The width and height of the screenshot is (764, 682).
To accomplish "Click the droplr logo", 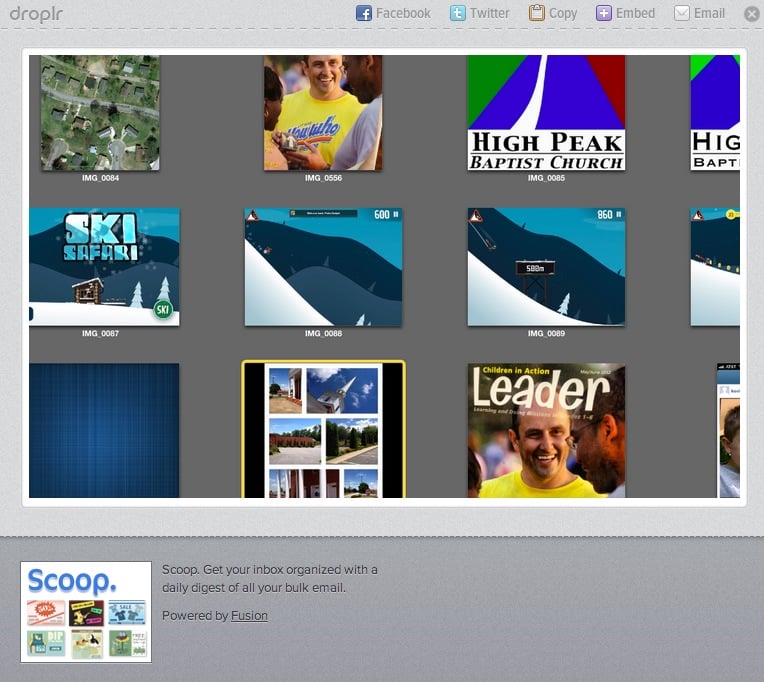I will coord(37,14).
